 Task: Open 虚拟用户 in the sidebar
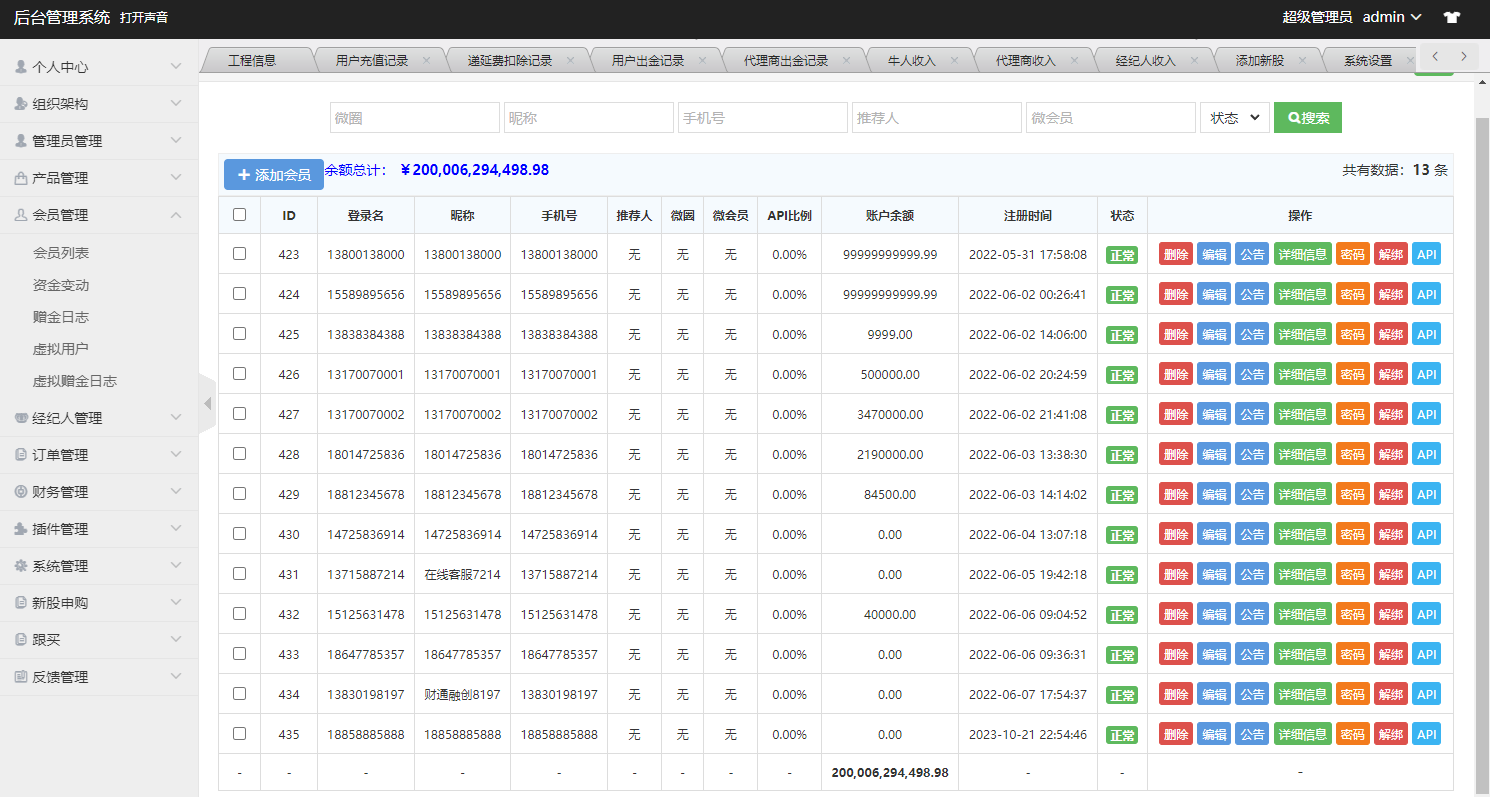pos(61,349)
